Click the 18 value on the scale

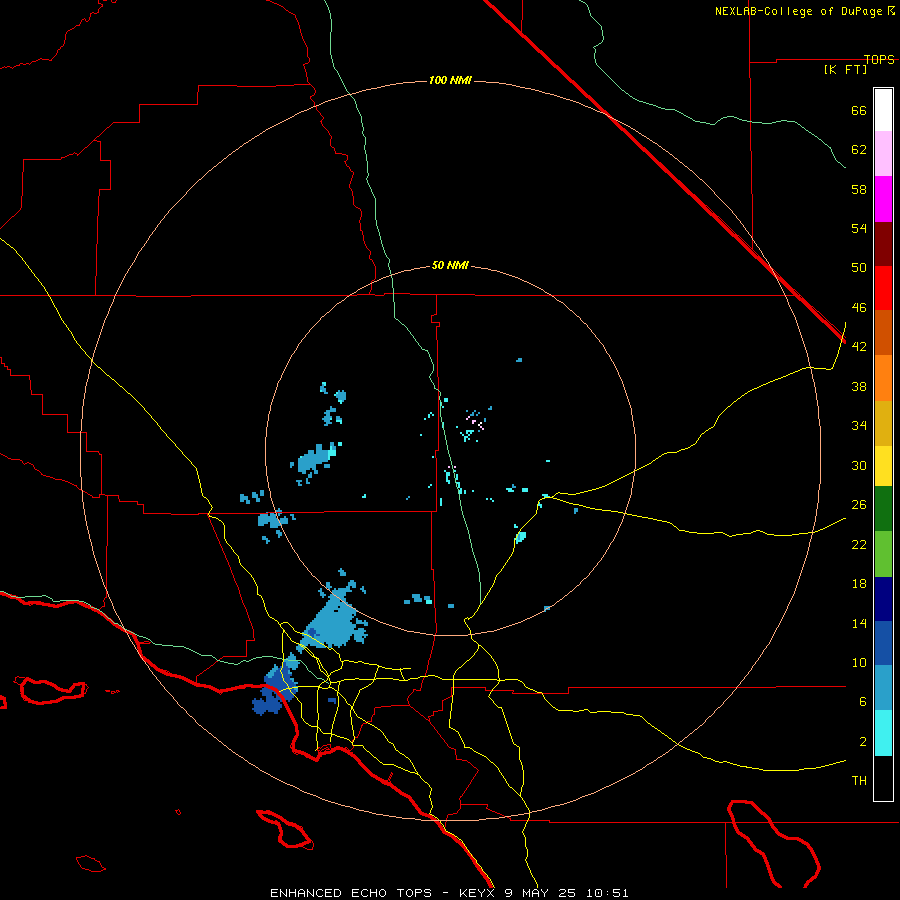(859, 584)
